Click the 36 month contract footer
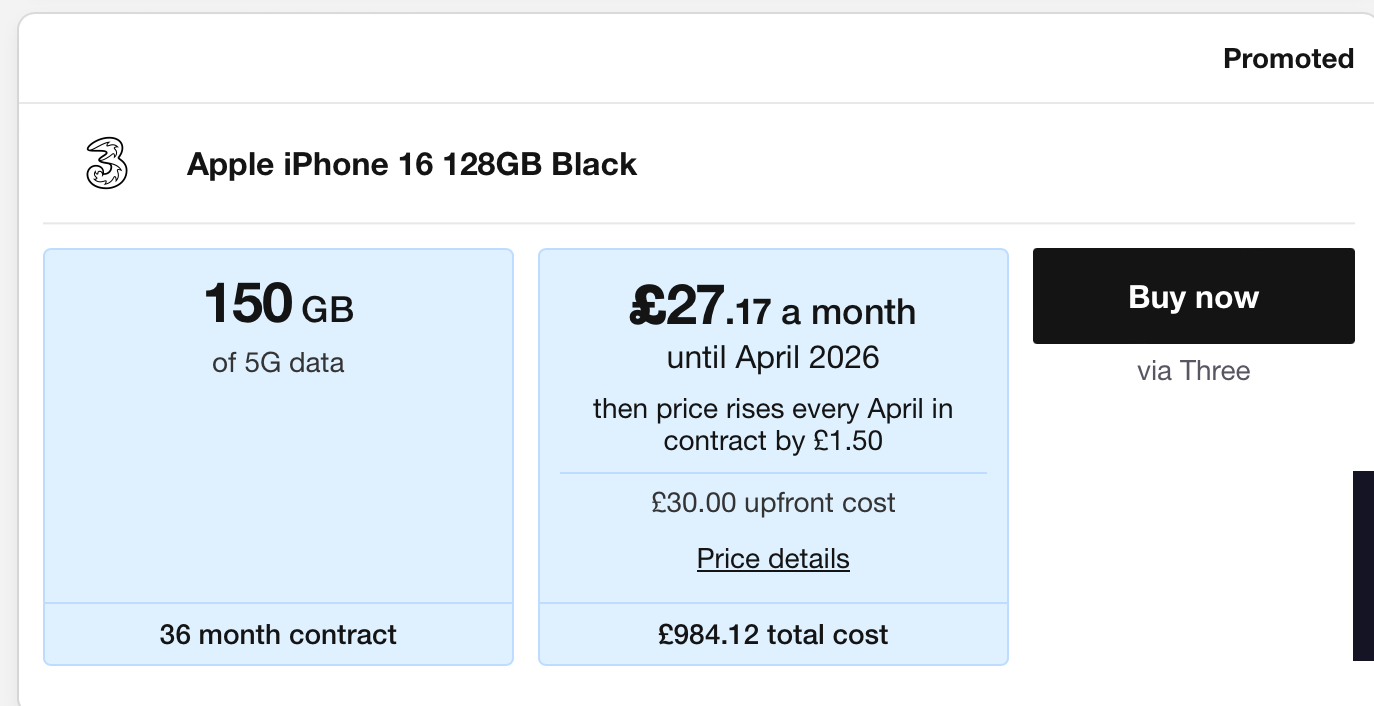Viewport: 1374px width, 706px height. click(278, 634)
